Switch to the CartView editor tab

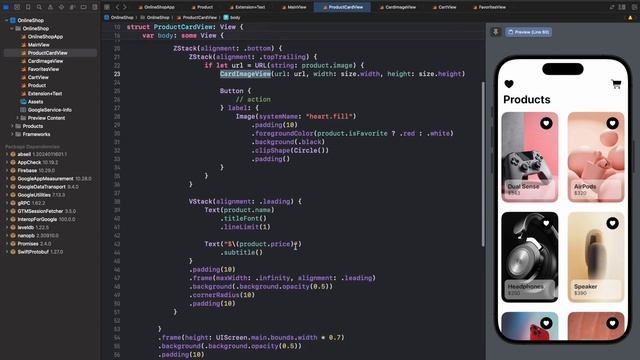[444, 7]
